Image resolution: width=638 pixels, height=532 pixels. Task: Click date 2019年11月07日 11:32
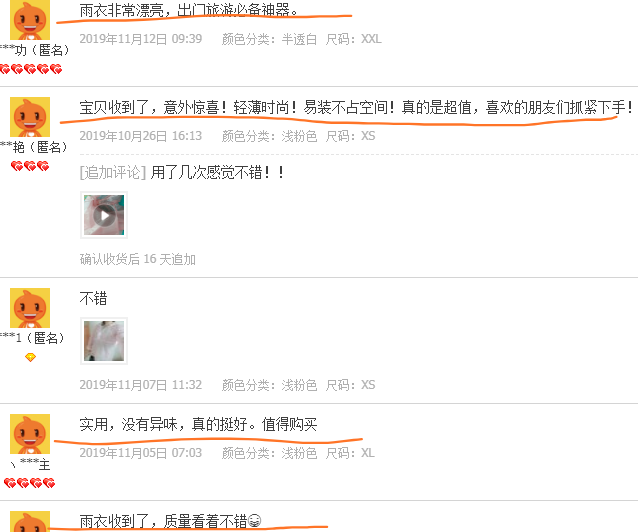pyautogui.click(x=141, y=385)
